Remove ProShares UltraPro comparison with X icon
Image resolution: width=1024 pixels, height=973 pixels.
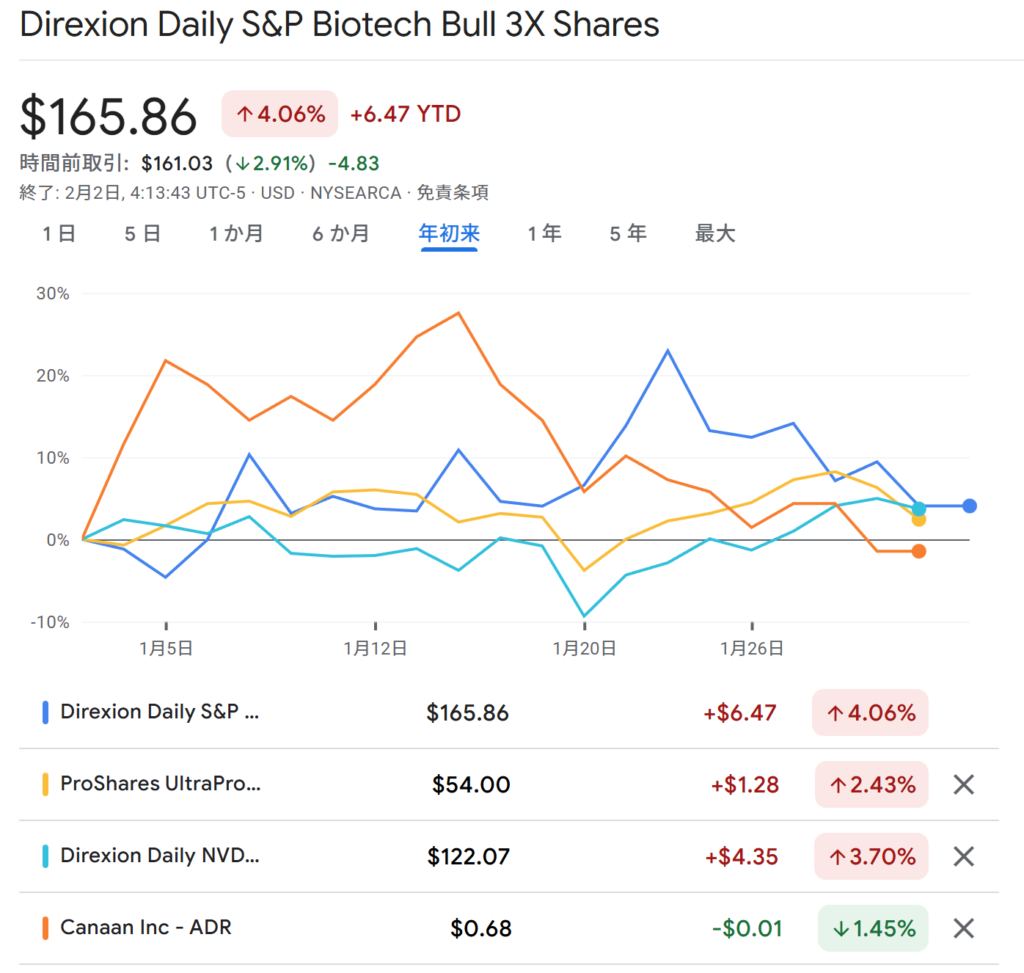[x=963, y=785]
